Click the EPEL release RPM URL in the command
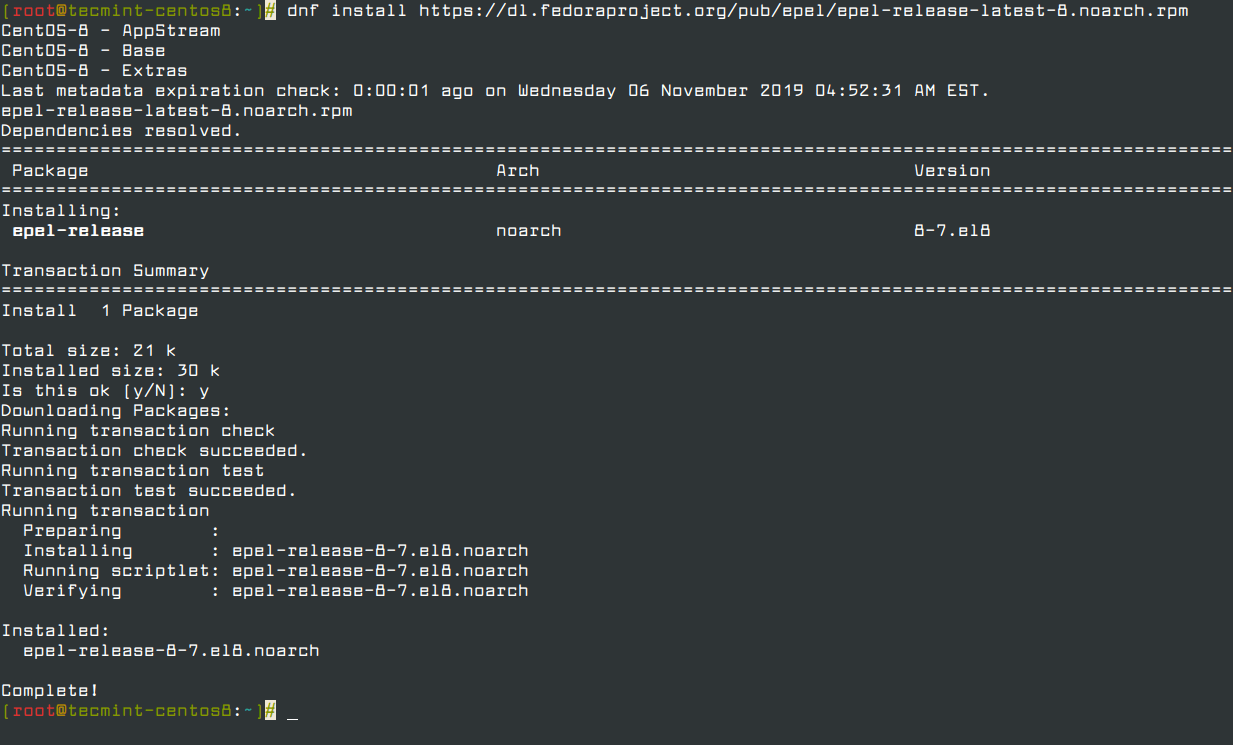The height and width of the screenshot is (745, 1233). [x=803, y=11]
